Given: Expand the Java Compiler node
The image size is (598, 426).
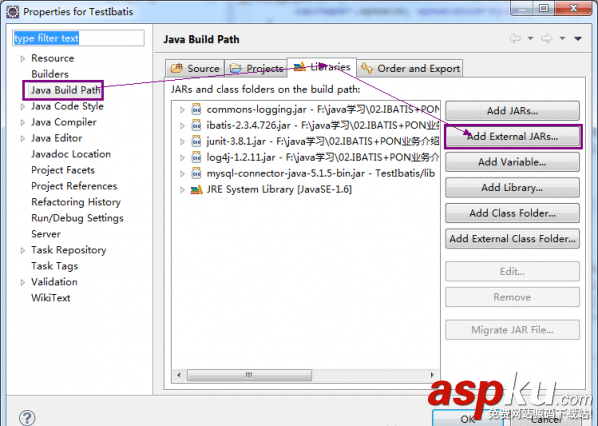Looking at the screenshot, I should point(23,122).
